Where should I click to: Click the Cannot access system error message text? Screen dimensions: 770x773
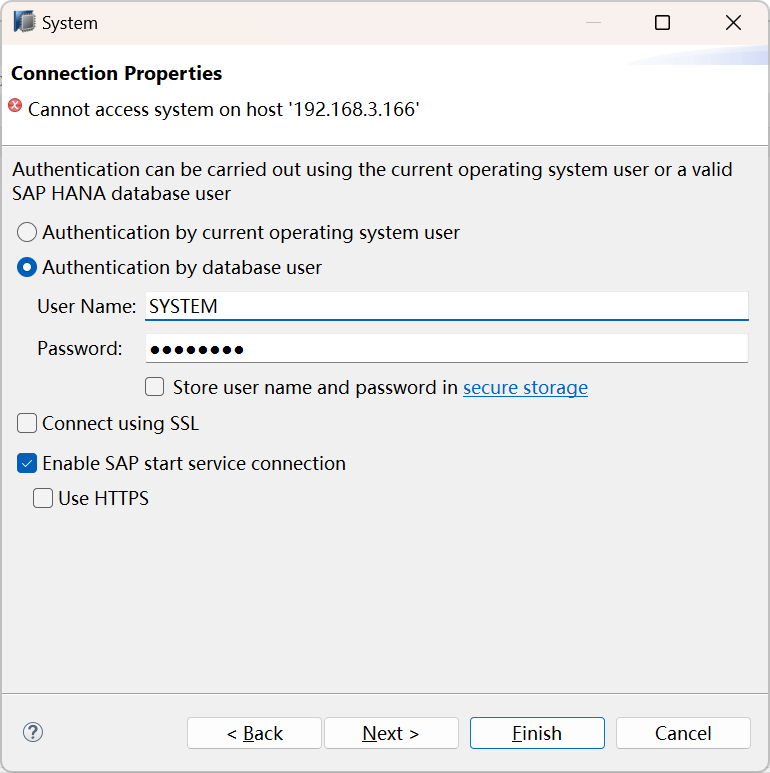point(224,109)
